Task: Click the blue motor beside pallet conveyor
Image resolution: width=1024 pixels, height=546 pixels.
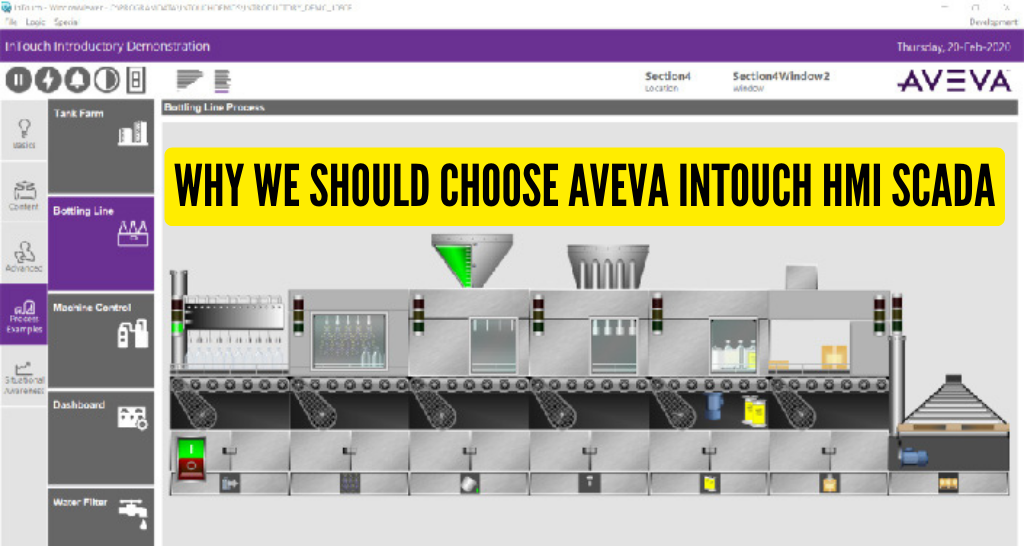Action: click(x=912, y=456)
